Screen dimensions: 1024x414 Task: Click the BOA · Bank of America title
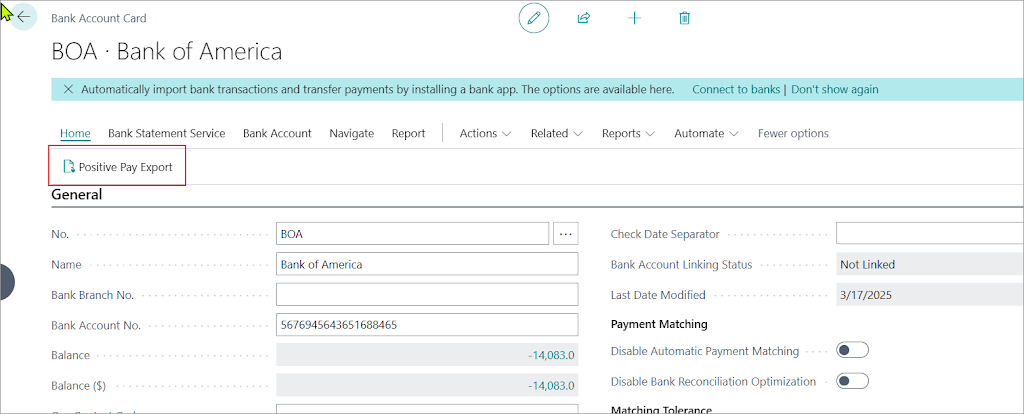(167, 52)
